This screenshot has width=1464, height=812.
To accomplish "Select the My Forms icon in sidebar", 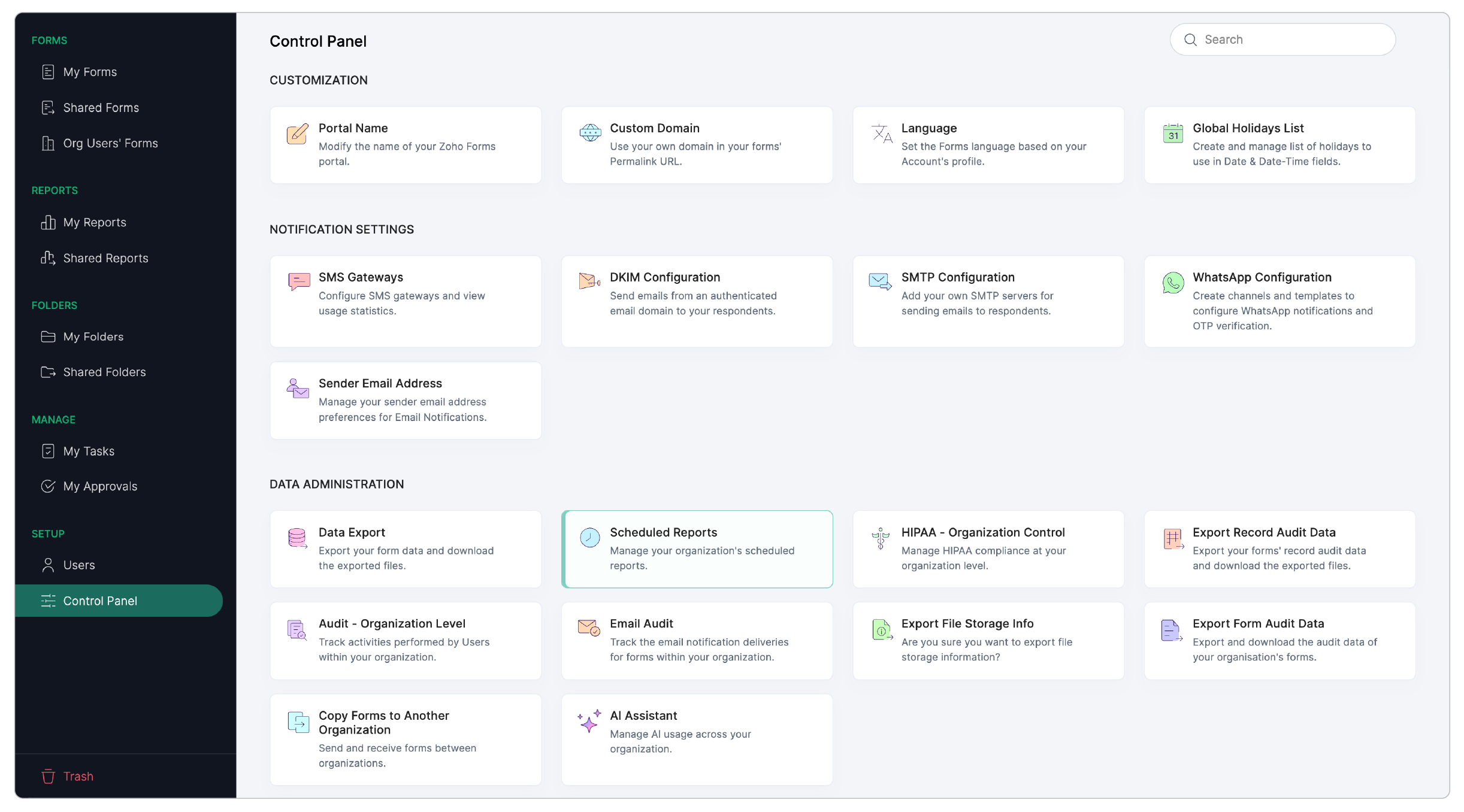I will point(49,71).
